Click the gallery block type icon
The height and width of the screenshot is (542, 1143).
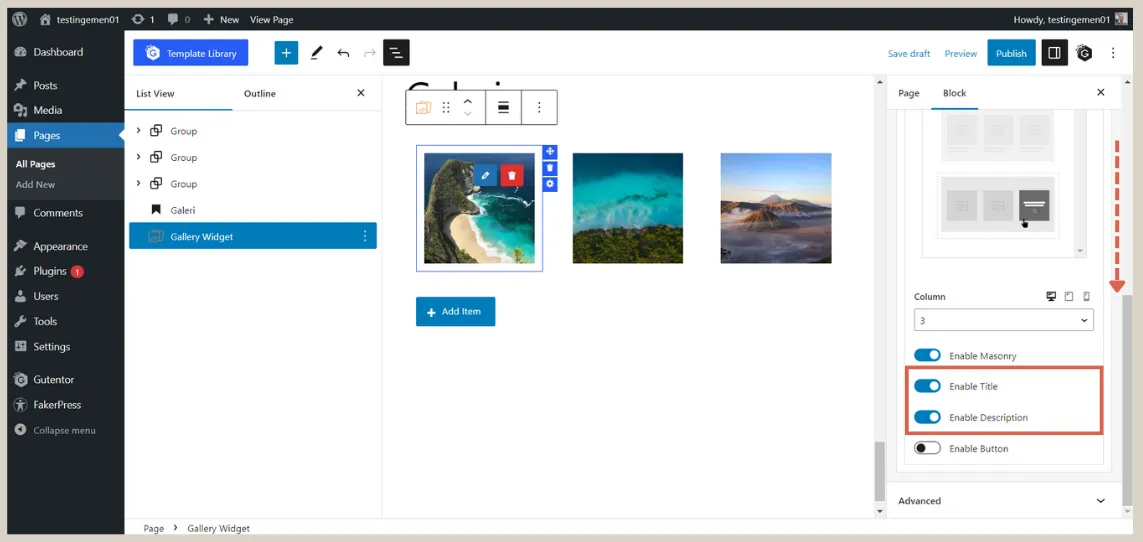424,108
